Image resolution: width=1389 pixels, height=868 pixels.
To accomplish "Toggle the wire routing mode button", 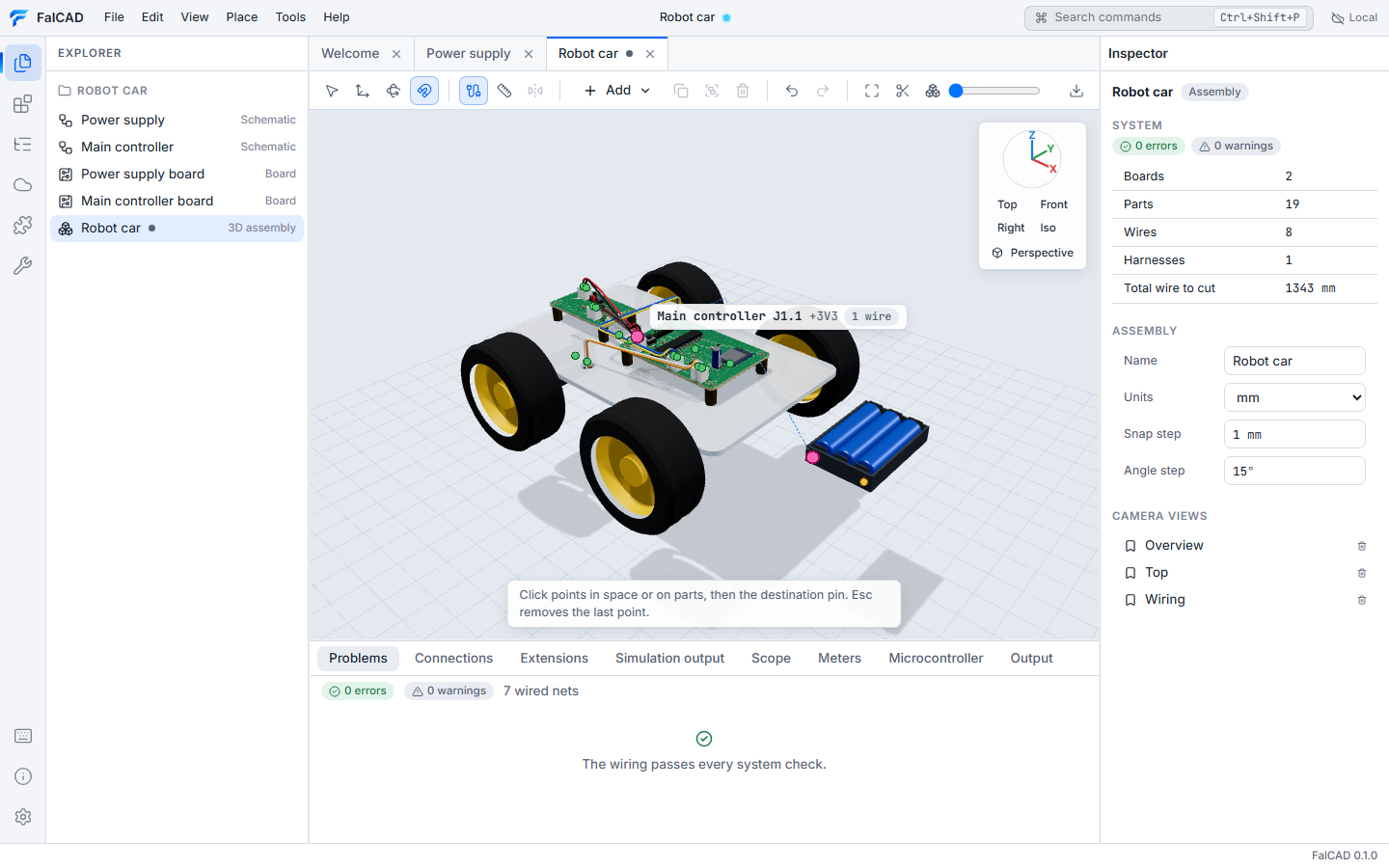I will coord(474,91).
